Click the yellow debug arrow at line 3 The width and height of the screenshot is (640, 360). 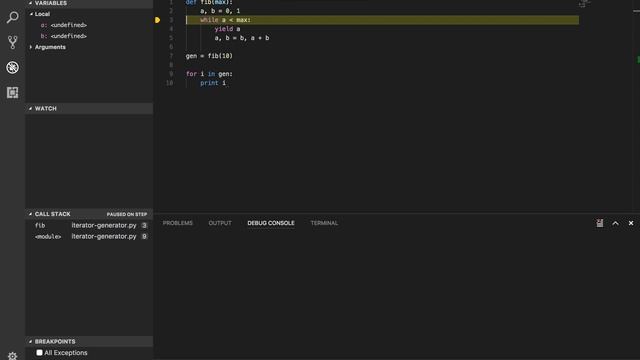point(157,20)
